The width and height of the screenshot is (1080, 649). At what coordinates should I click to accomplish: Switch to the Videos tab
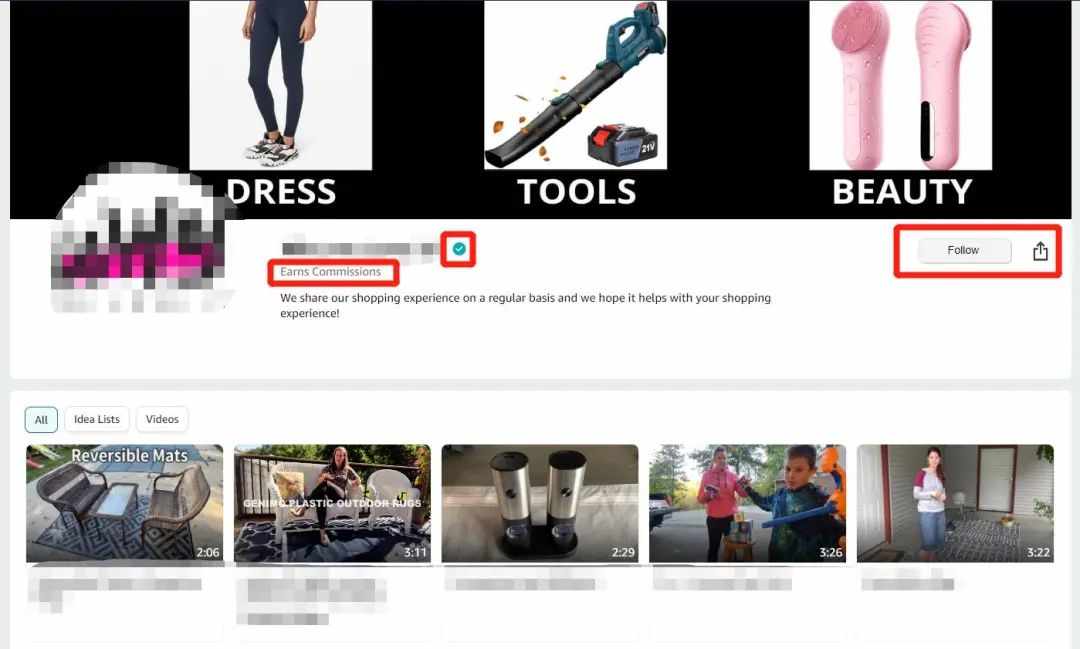(x=162, y=419)
